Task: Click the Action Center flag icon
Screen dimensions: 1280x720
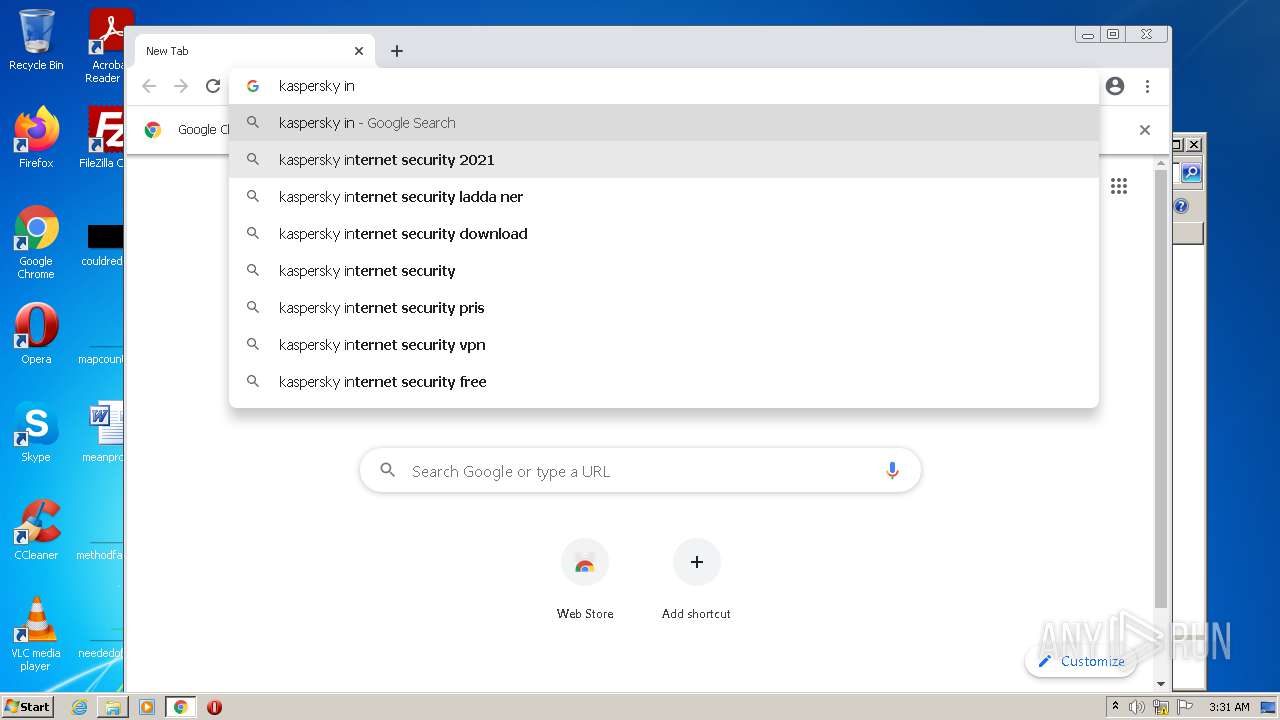Action: coord(1184,707)
